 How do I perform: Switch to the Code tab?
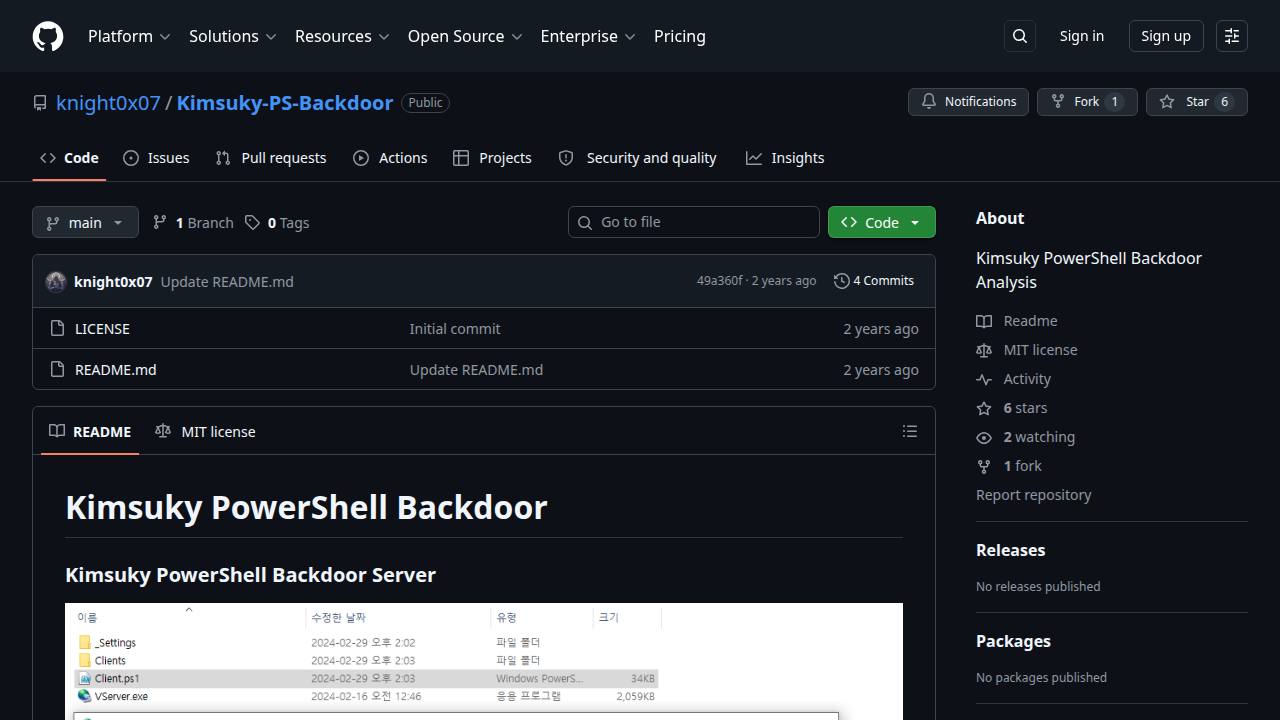[69, 158]
